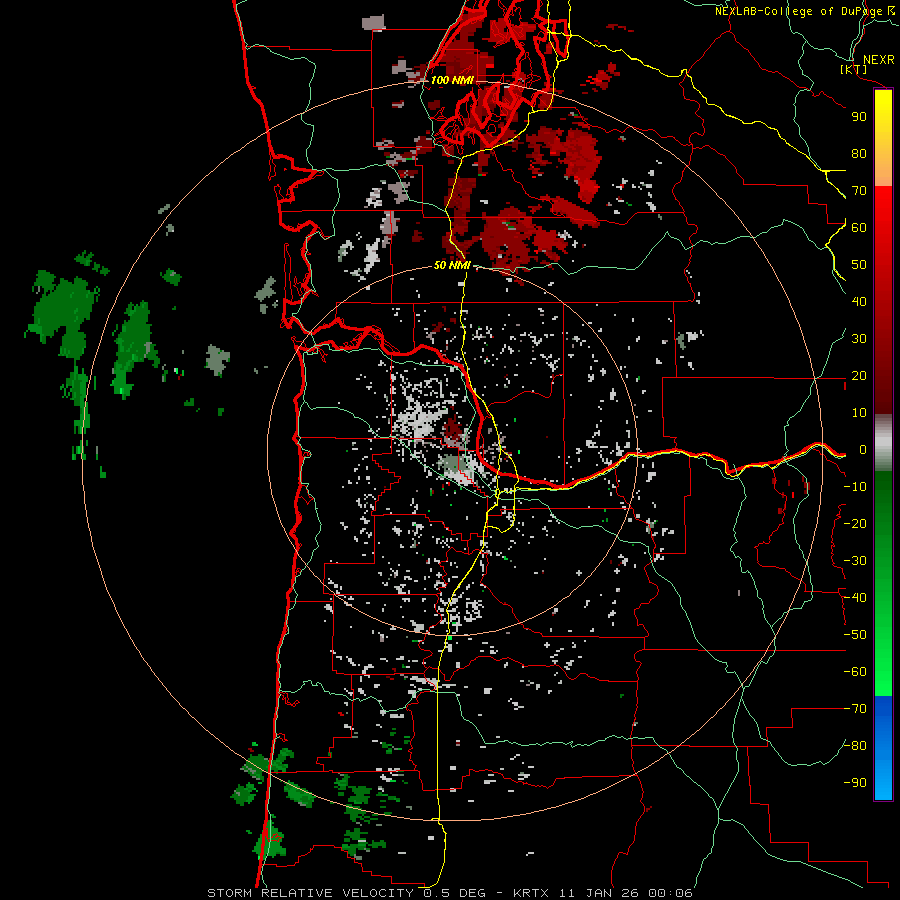This screenshot has width=900, height=900.
Task: Select the positive 80 scale label
Action: (859, 153)
